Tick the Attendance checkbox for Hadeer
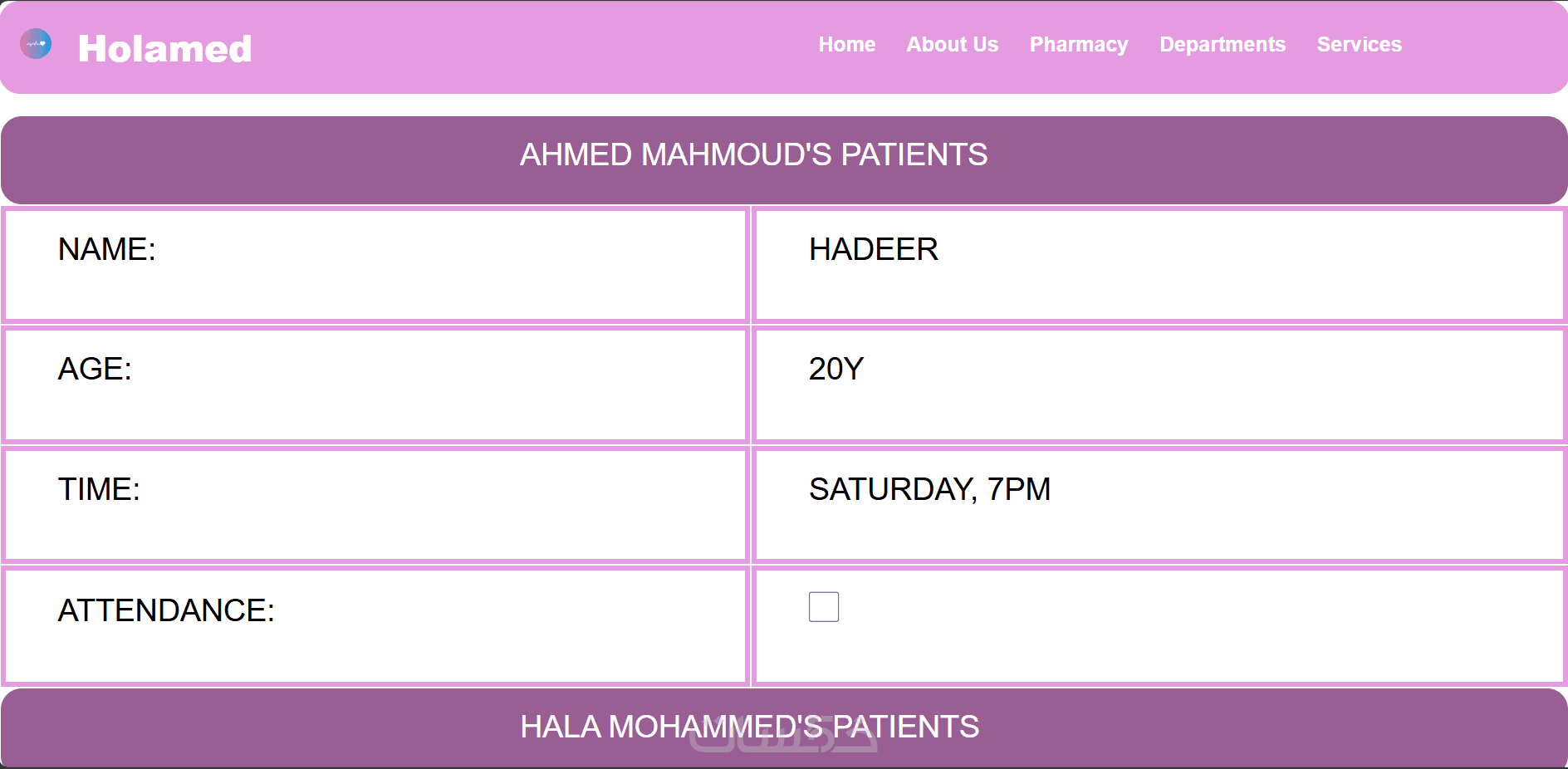Image resolution: width=1568 pixels, height=769 pixels. [x=823, y=607]
